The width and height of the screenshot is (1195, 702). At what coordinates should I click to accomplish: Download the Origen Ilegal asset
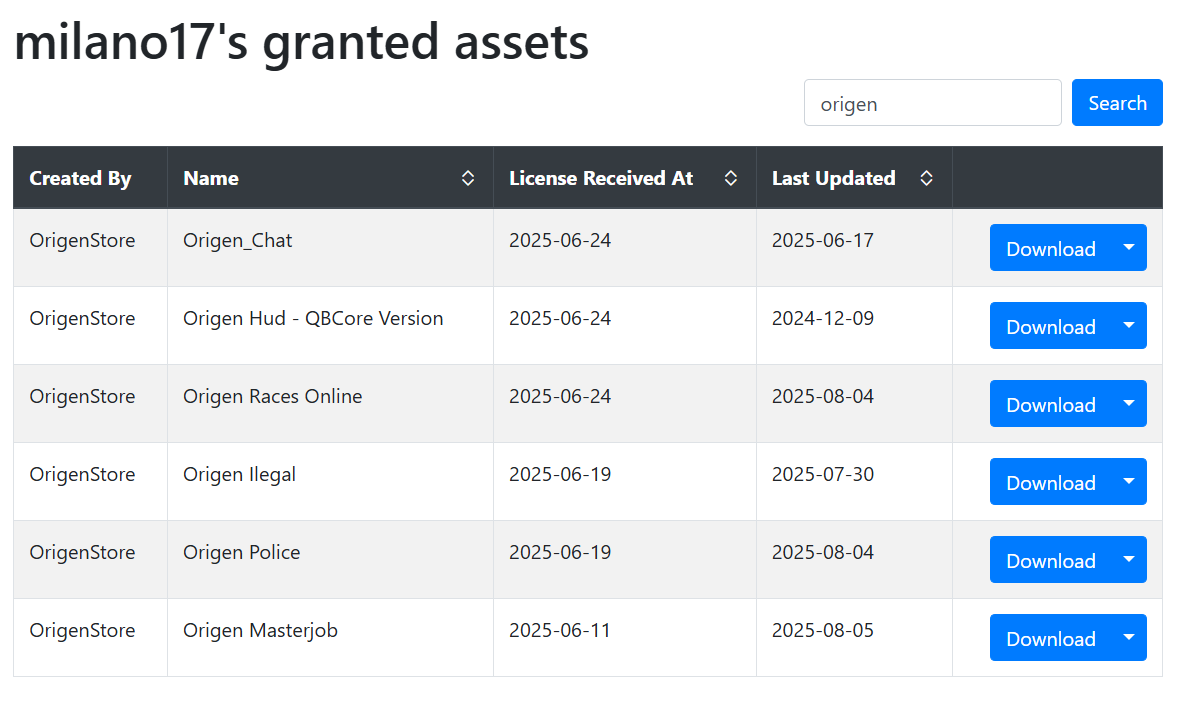click(1051, 482)
